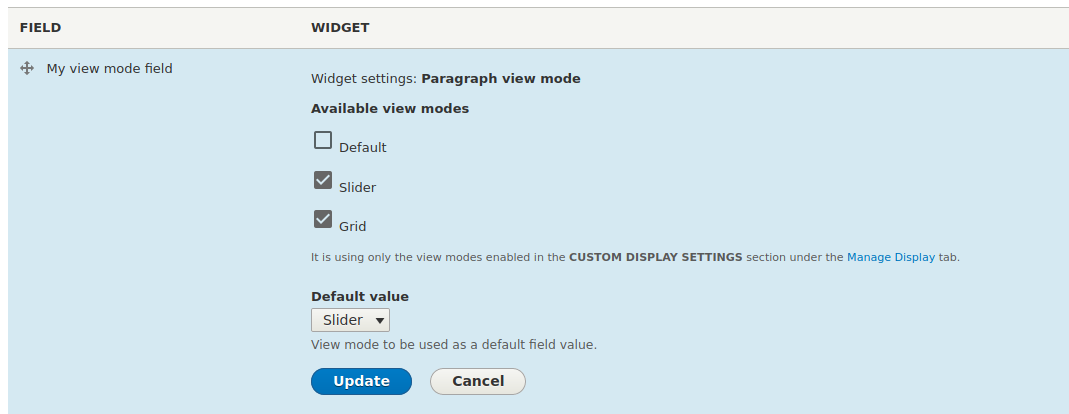The height and width of the screenshot is (414, 1069).
Task: Open the Manage Display link
Action: tap(890, 258)
